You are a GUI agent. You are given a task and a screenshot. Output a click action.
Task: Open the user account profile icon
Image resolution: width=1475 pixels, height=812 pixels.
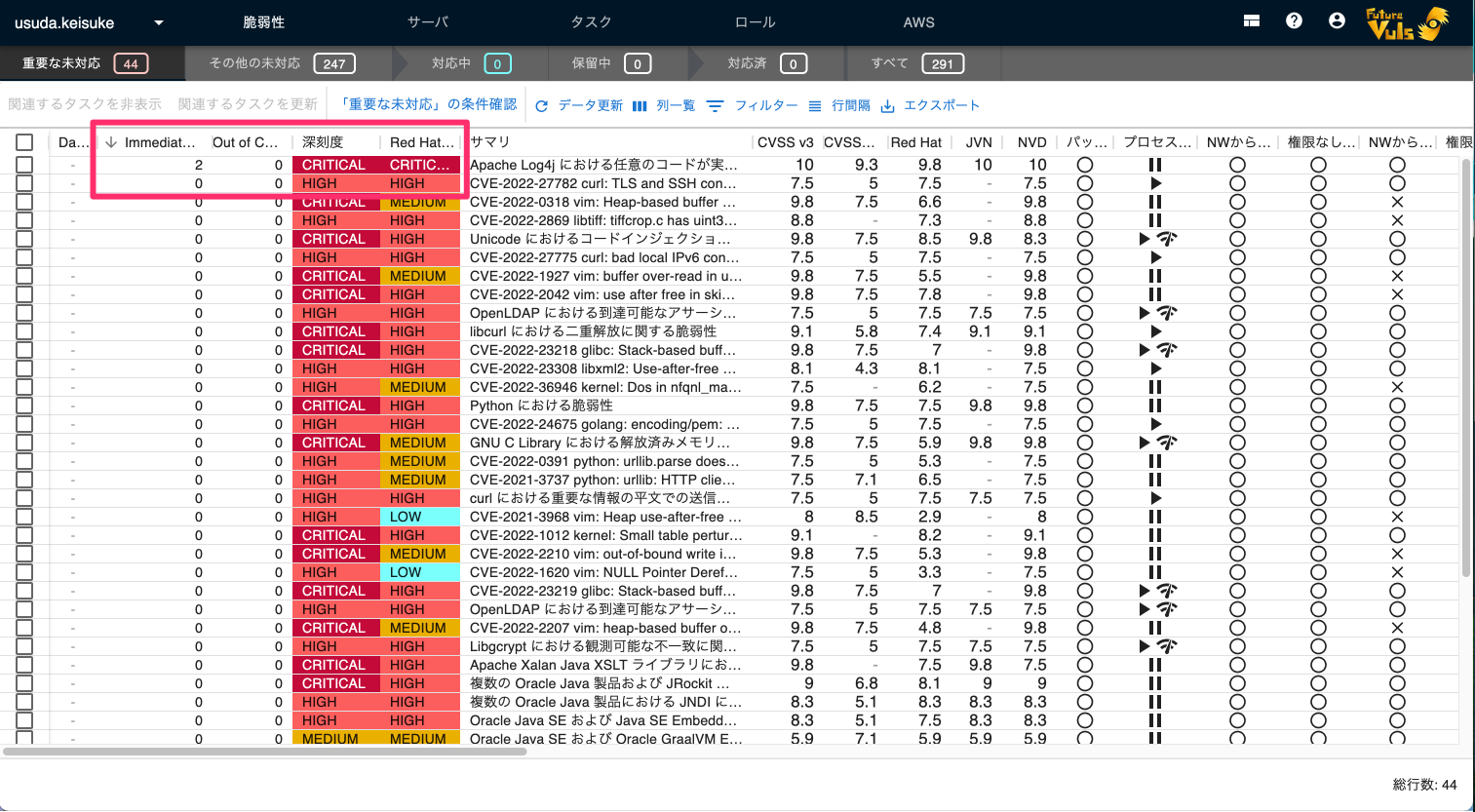(x=1337, y=21)
